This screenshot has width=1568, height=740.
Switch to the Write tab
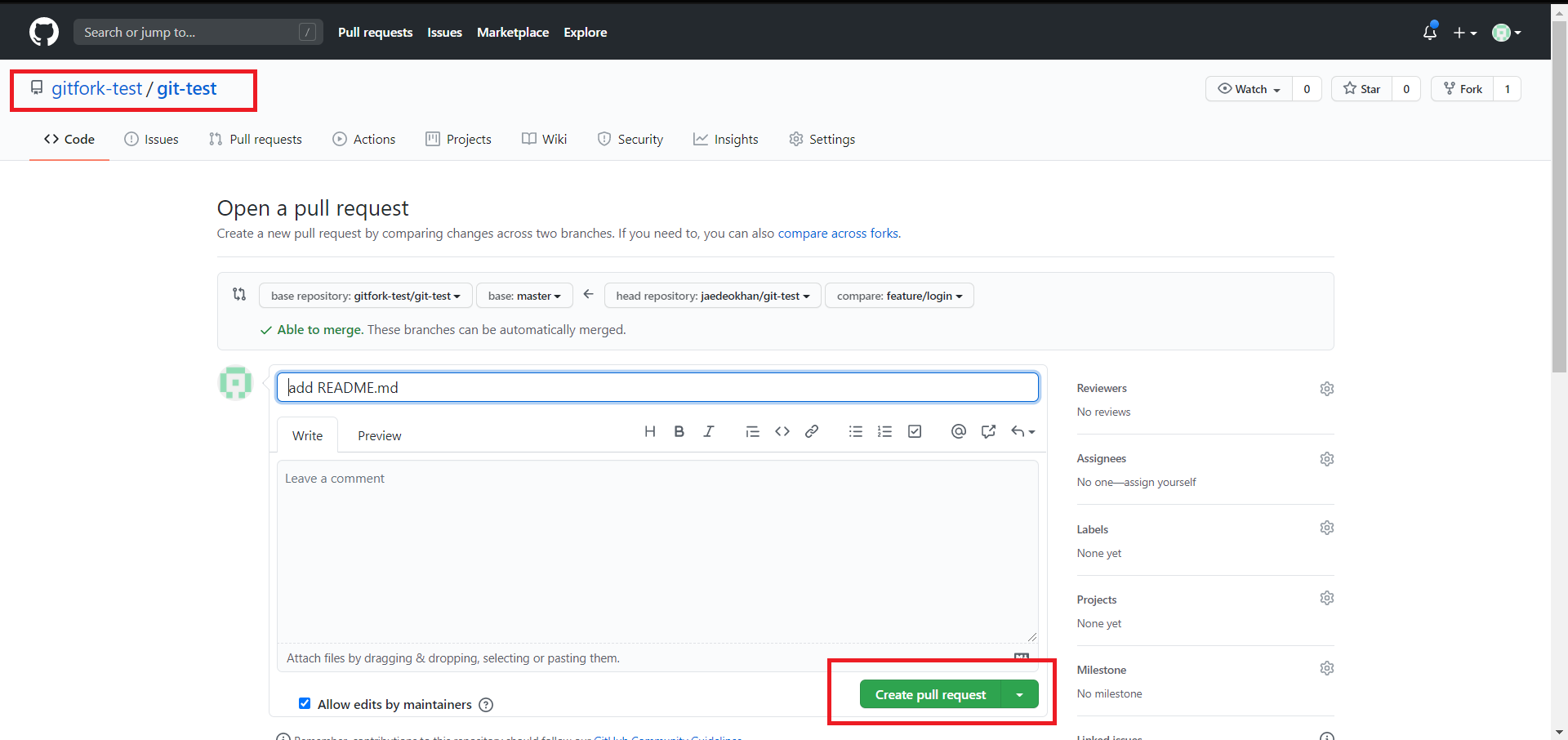pyautogui.click(x=308, y=435)
